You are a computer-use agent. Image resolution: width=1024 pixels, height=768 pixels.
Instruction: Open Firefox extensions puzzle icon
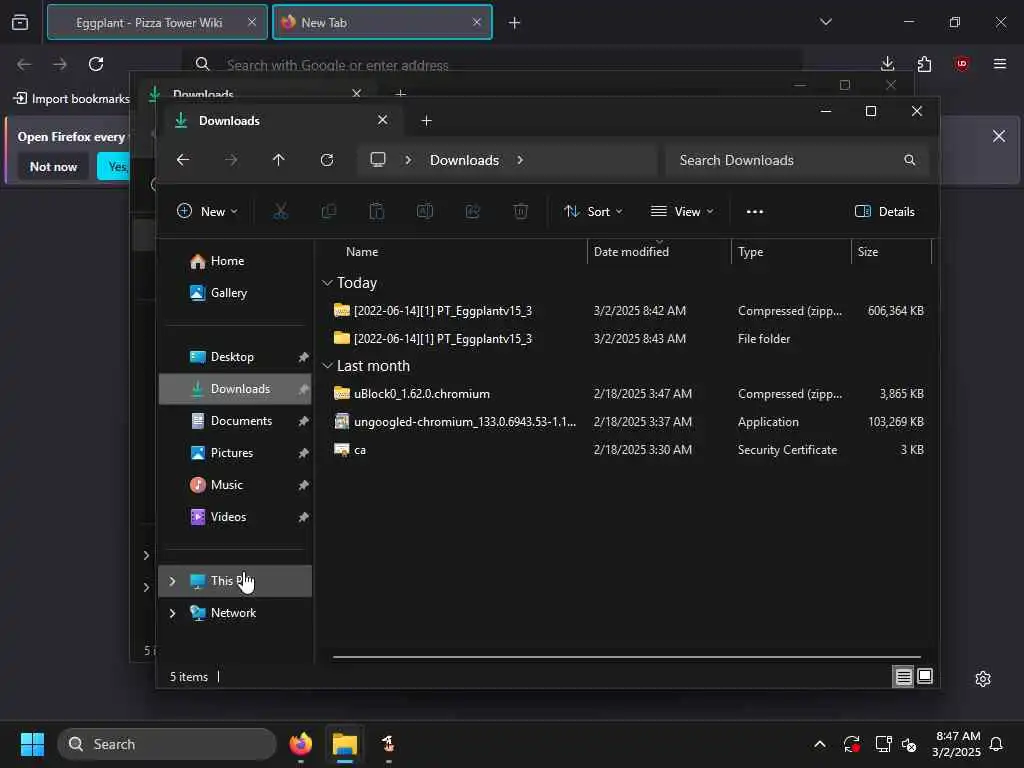coord(924,64)
